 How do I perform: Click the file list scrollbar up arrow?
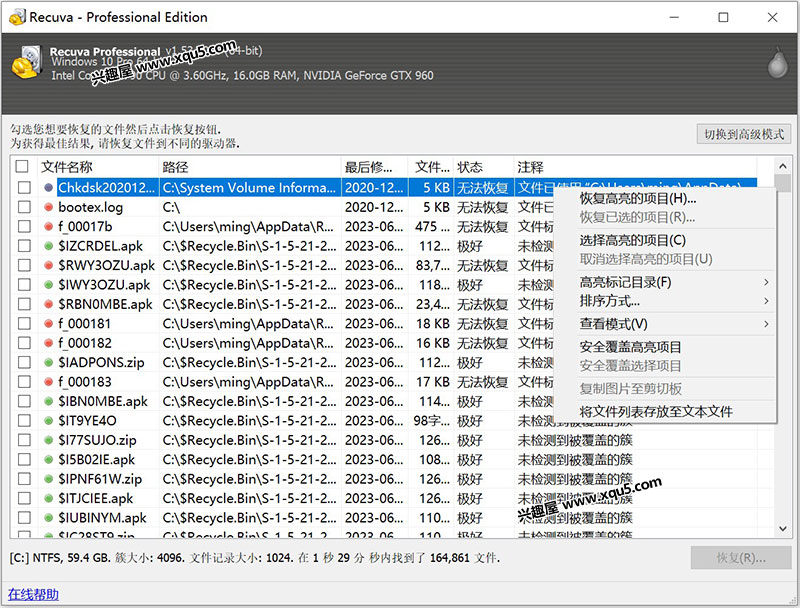(x=783, y=166)
